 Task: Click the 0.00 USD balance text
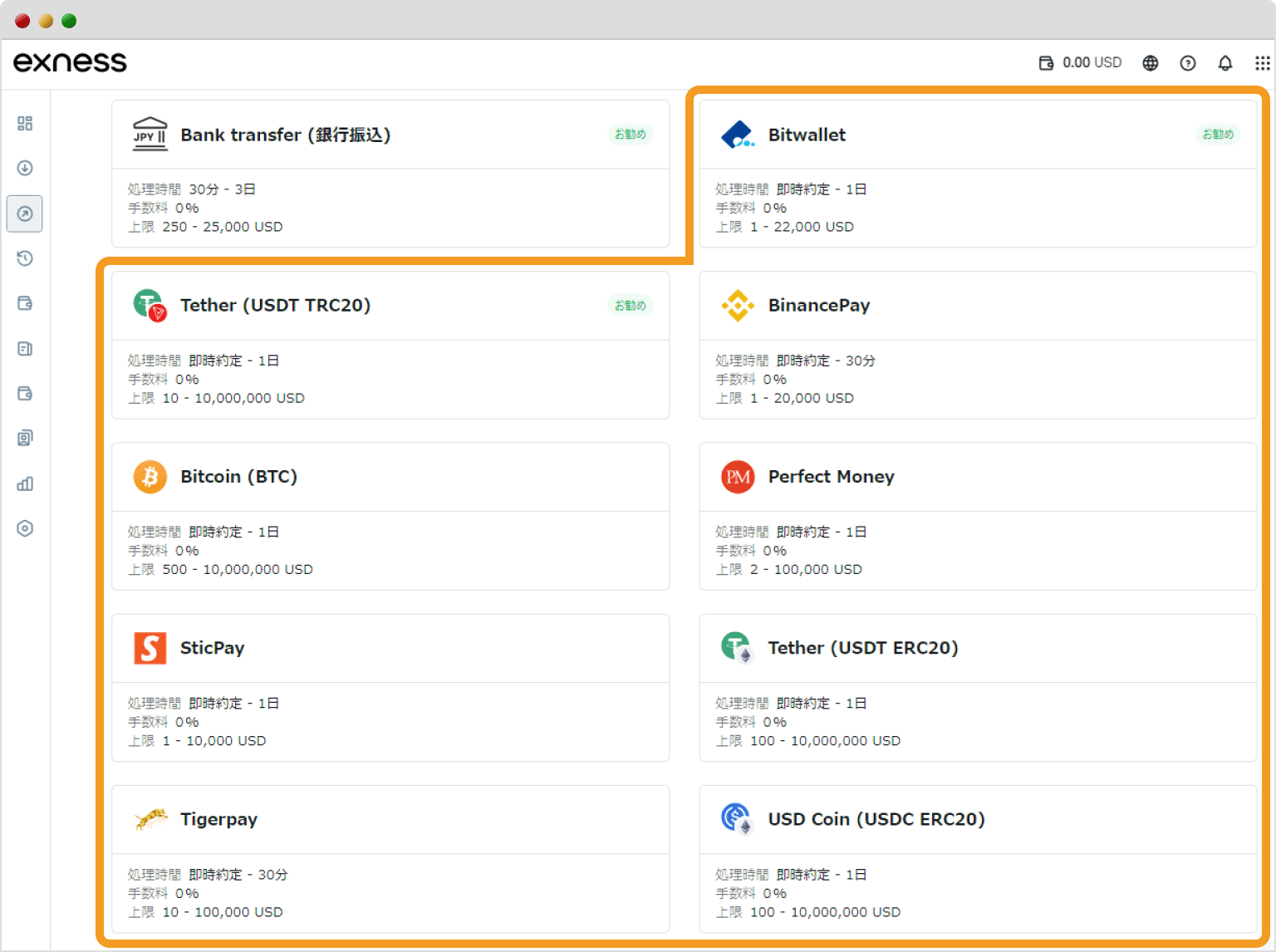(x=1092, y=63)
